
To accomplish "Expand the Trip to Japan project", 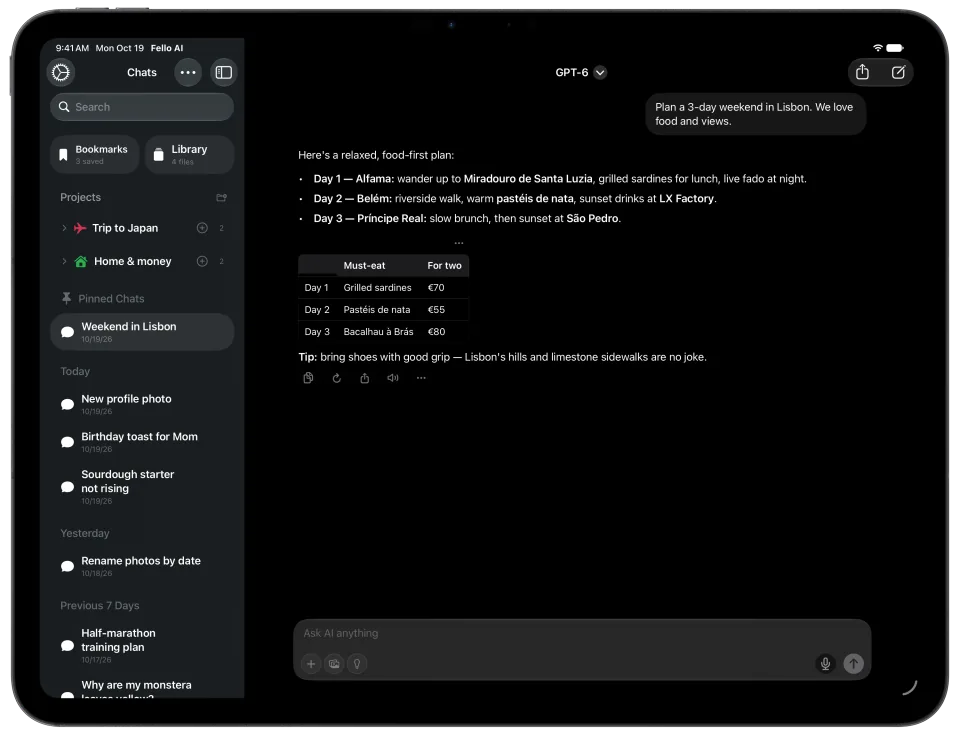I will pos(64,228).
